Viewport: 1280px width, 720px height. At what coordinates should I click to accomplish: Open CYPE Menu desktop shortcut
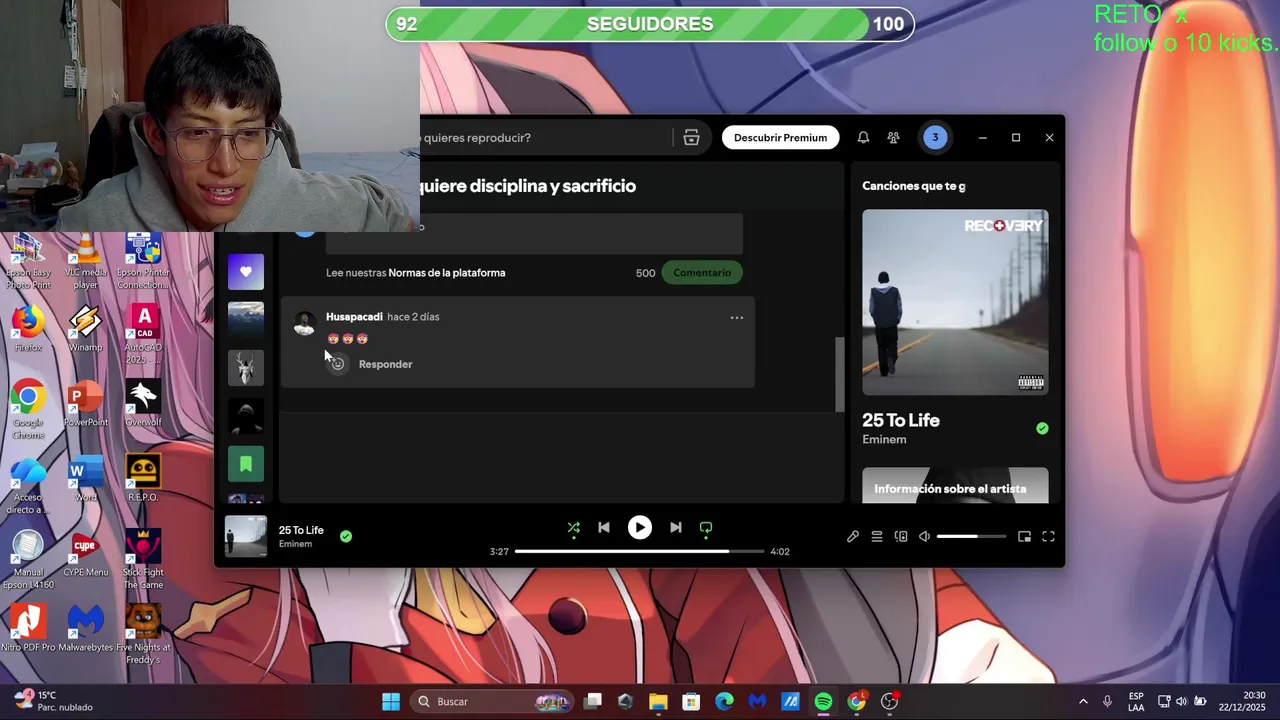pos(85,555)
